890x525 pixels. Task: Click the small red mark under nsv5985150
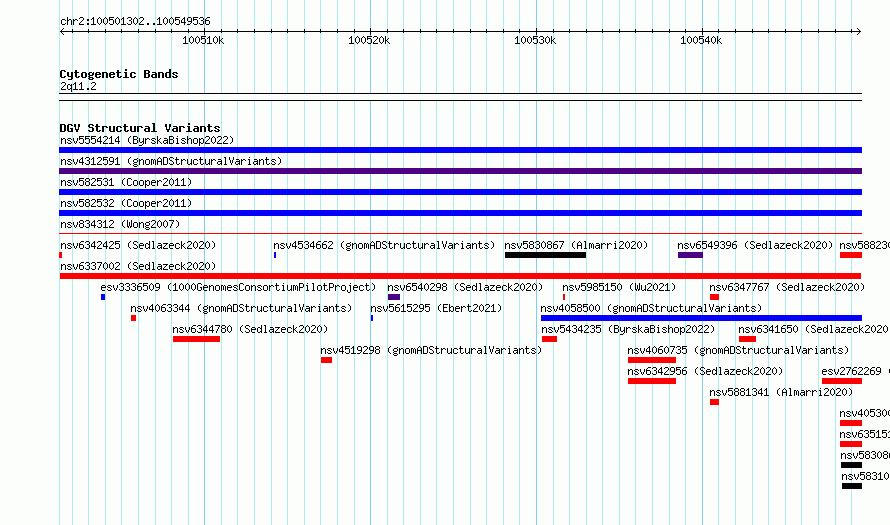(x=564, y=297)
